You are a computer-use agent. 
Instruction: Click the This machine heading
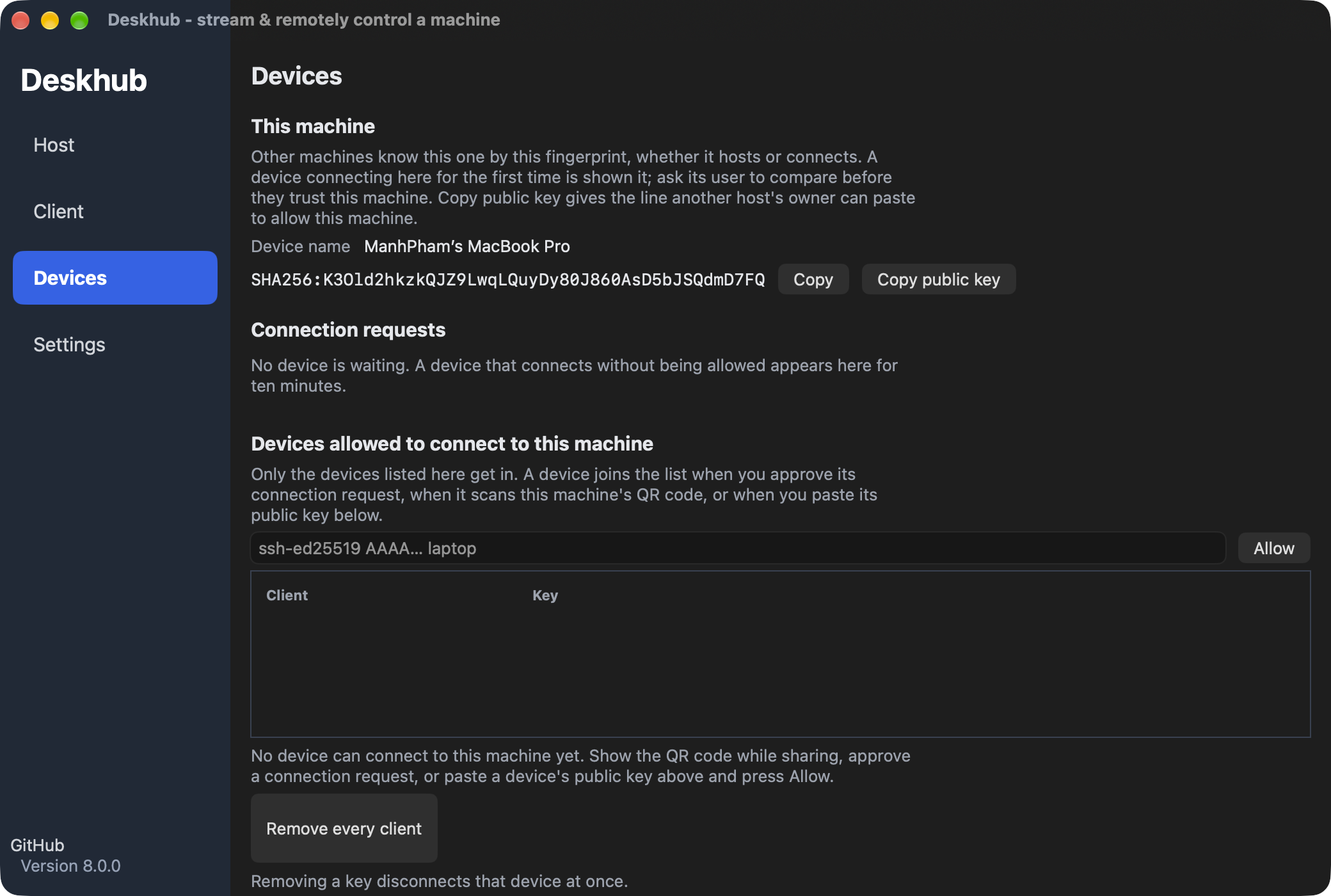(313, 127)
